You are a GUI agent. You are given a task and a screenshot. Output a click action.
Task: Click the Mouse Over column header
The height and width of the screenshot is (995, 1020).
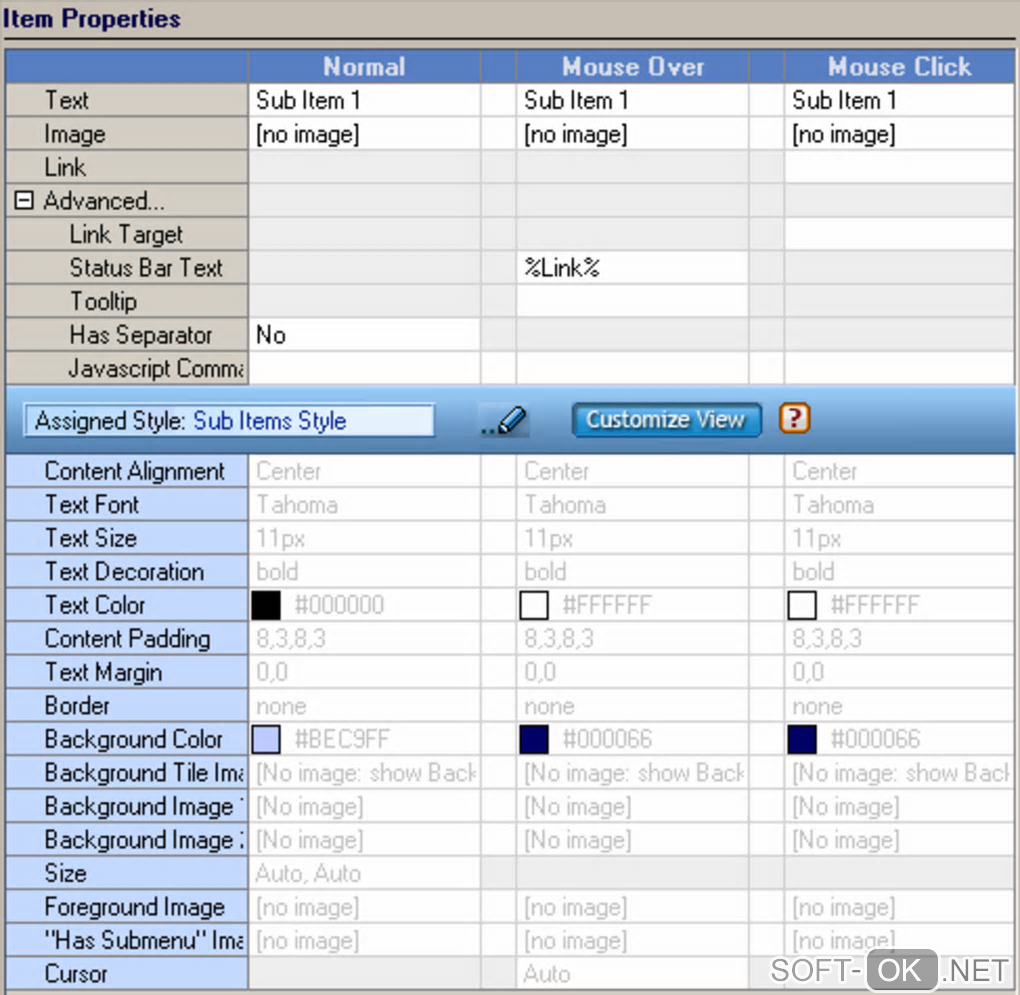[632, 66]
